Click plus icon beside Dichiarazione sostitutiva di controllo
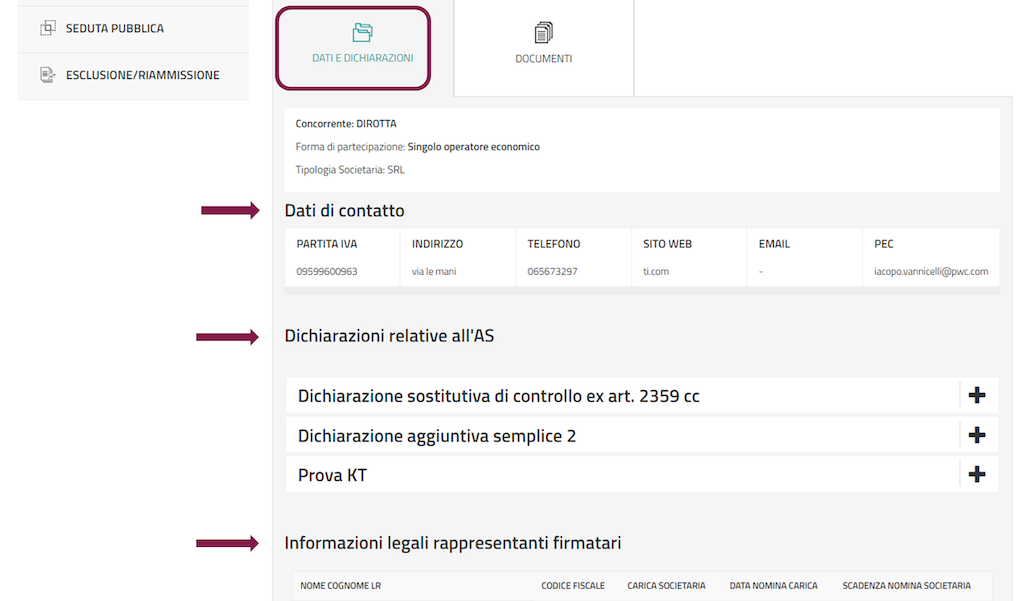 pyautogui.click(x=977, y=396)
